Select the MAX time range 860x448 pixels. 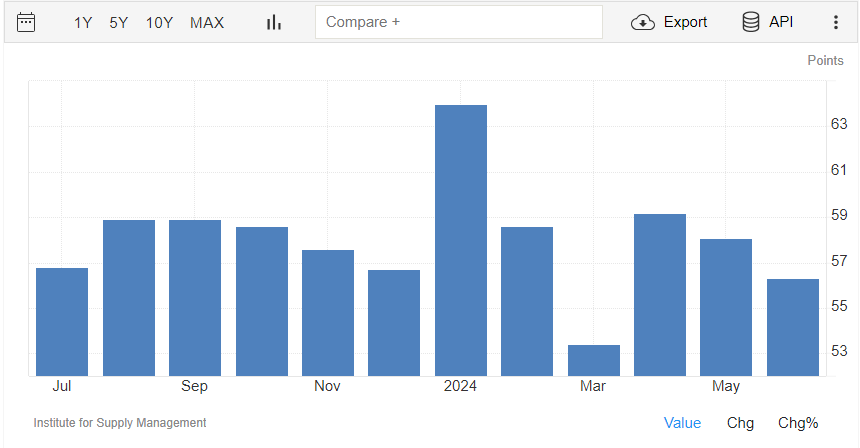207,22
